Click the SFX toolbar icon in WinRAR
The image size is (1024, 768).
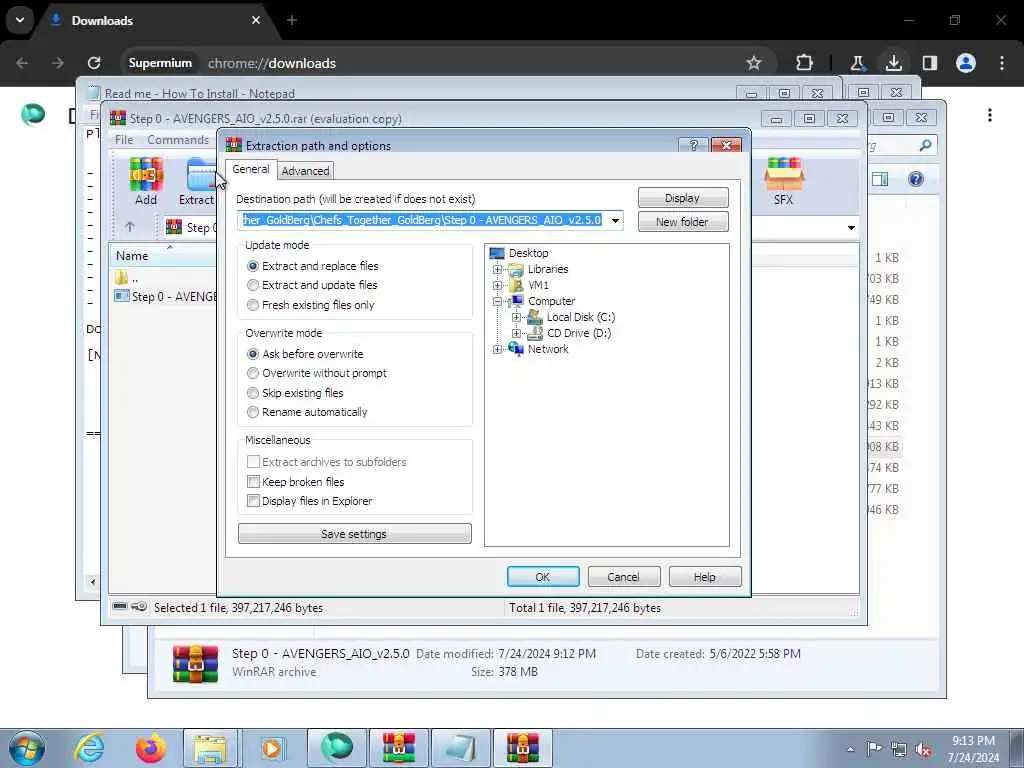[784, 182]
